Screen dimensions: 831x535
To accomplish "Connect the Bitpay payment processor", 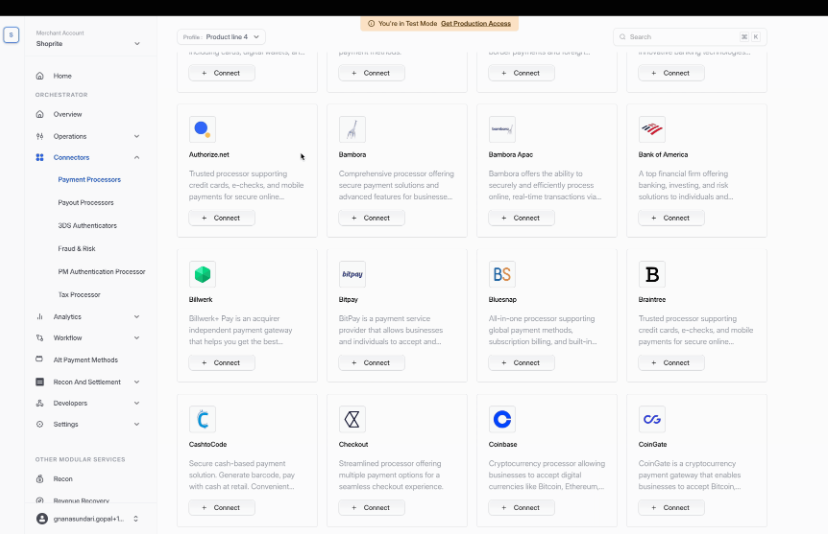I will (371, 363).
